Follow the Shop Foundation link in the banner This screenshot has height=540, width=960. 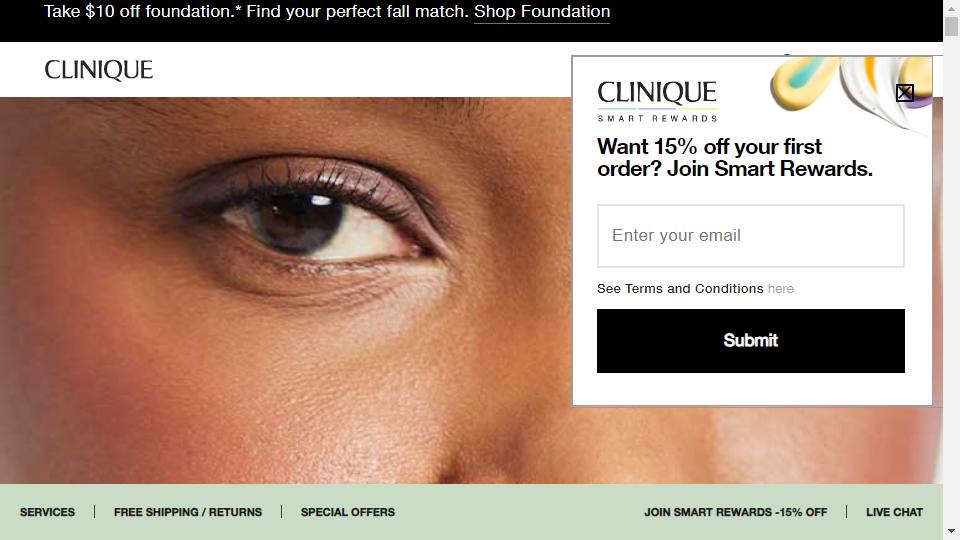[x=542, y=12]
